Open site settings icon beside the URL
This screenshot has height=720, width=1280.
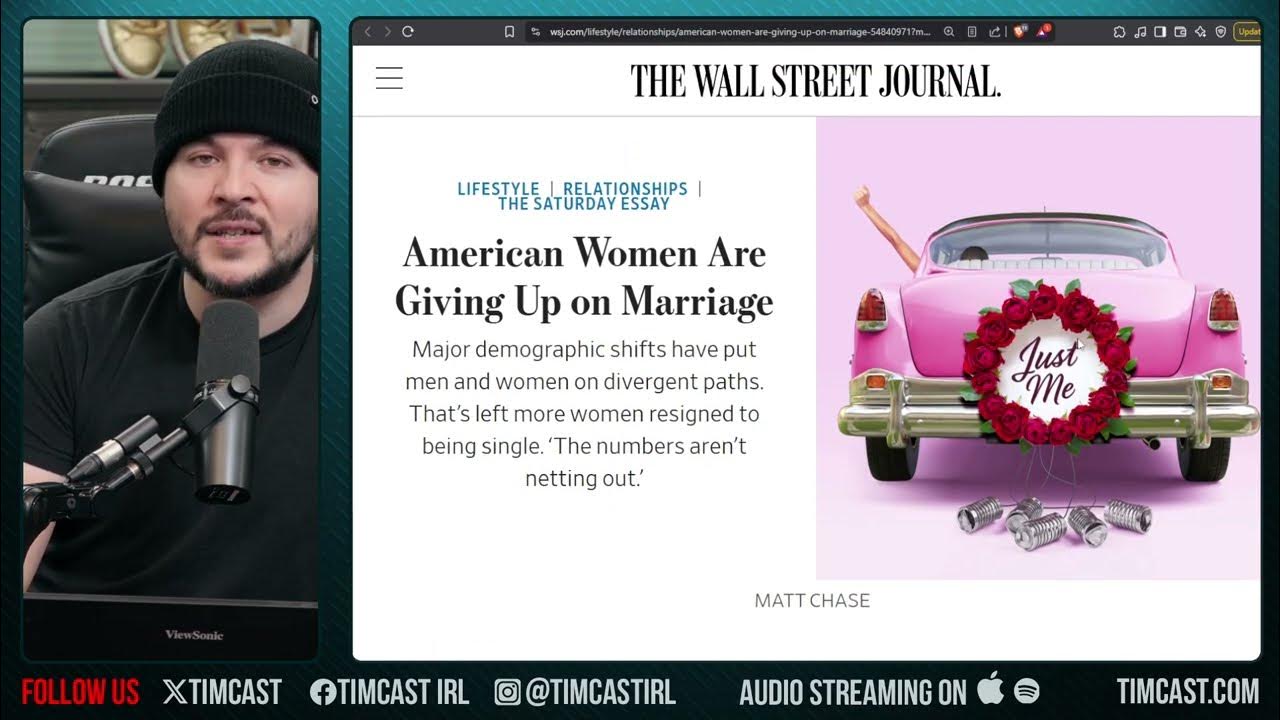click(536, 32)
